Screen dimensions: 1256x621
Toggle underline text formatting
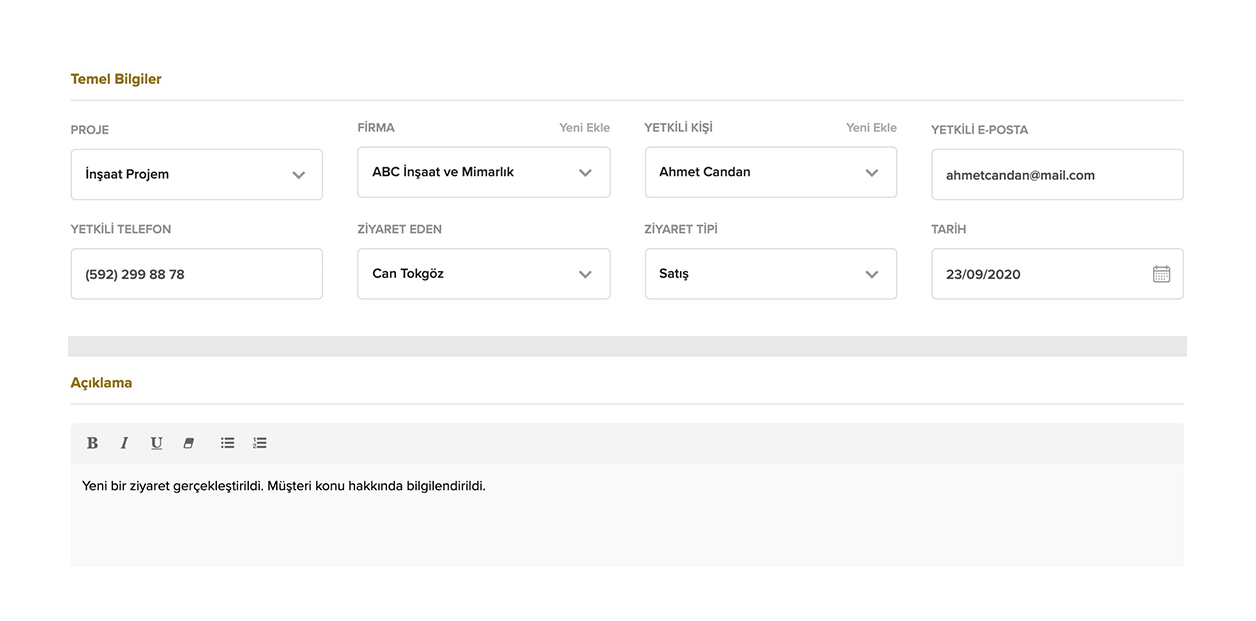[156, 443]
